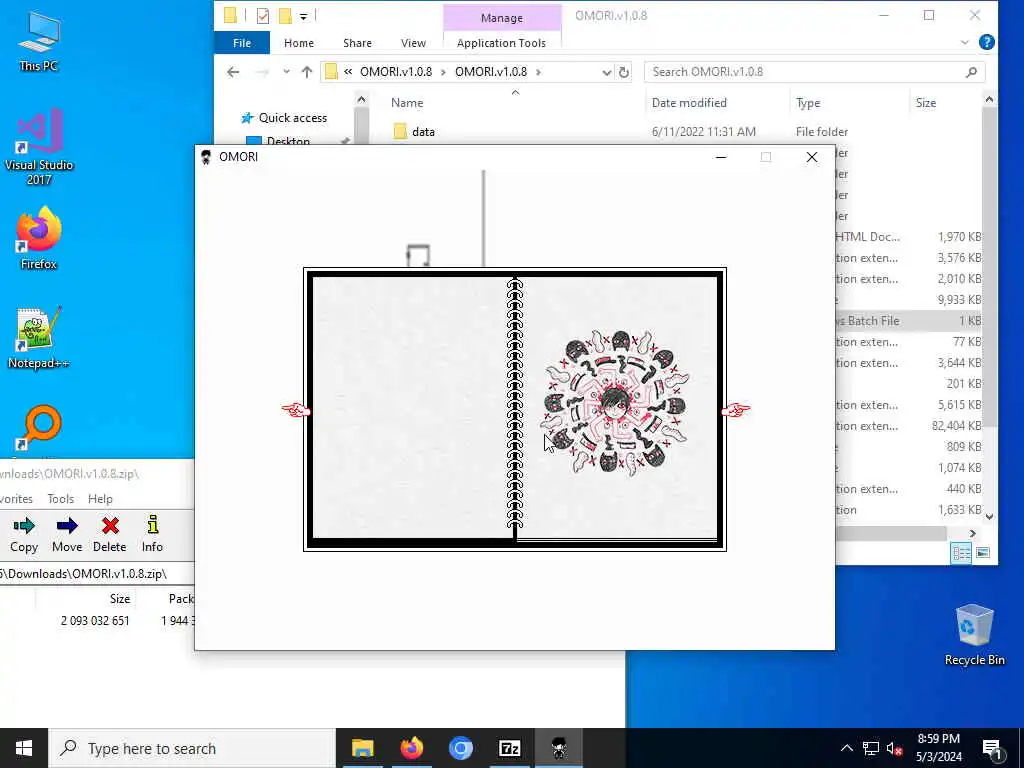Sort by the Size column header in Explorer
This screenshot has height=768, width=1024.
(925, 103)
